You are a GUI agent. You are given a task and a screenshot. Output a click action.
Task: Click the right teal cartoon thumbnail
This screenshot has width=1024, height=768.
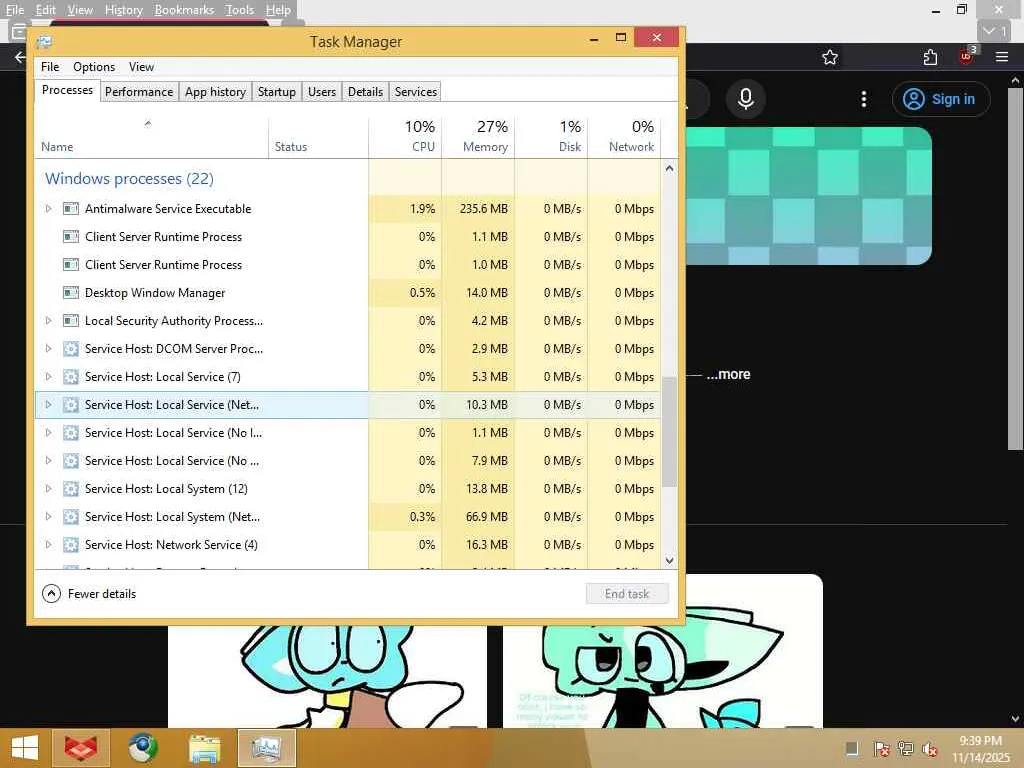tap(663, 652)
